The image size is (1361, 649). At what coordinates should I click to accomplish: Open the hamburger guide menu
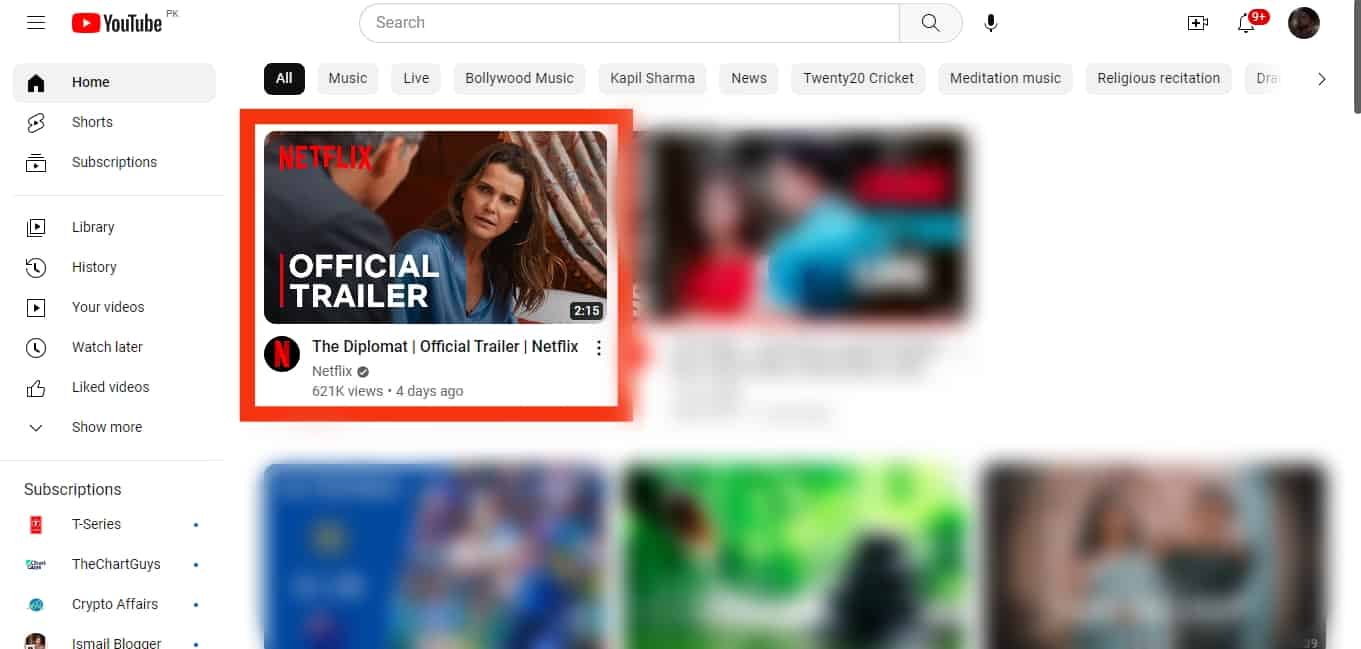point(36,23)
